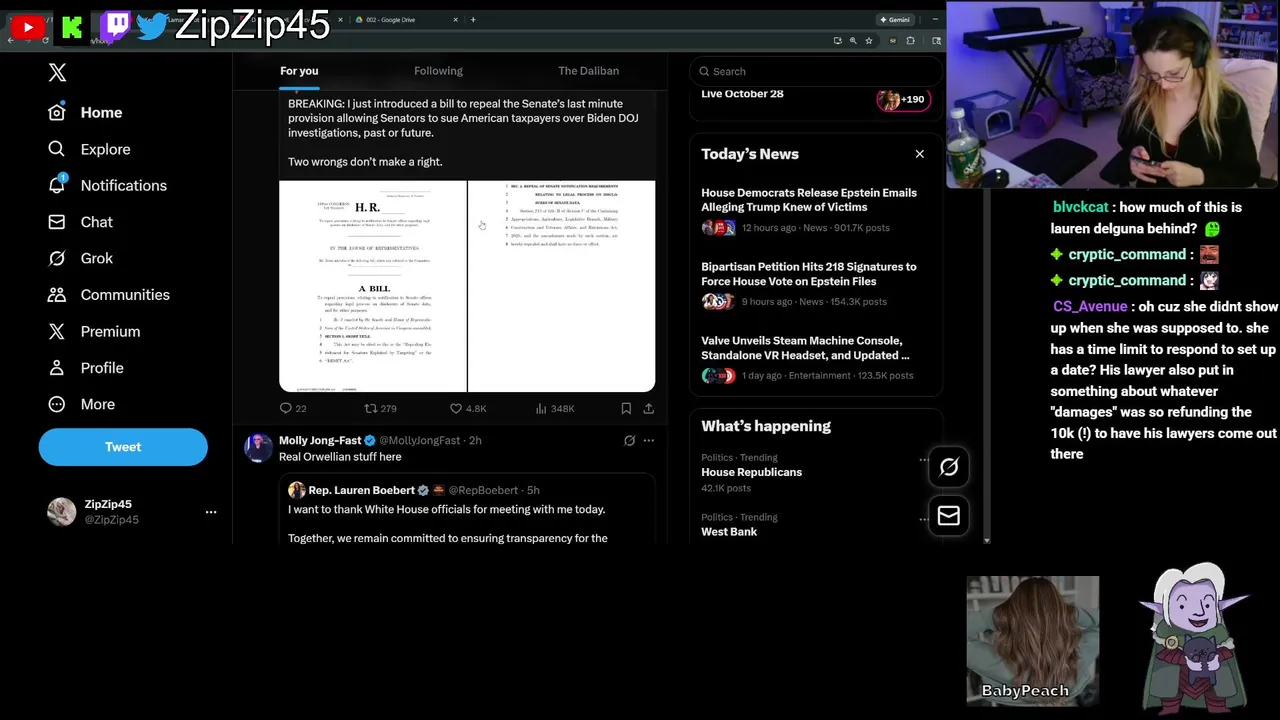Open Grok from the sidebar
The height and width of the screenshot is (720, 1280).
tap(80, 258)
